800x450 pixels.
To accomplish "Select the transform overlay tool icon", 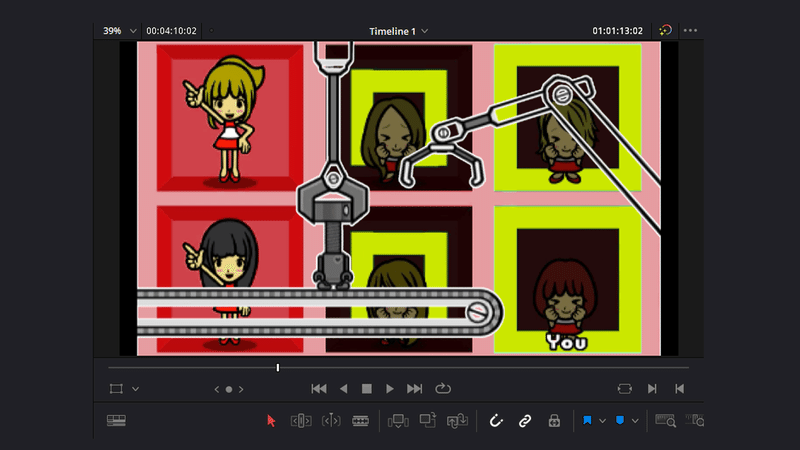I will [116, 389].
